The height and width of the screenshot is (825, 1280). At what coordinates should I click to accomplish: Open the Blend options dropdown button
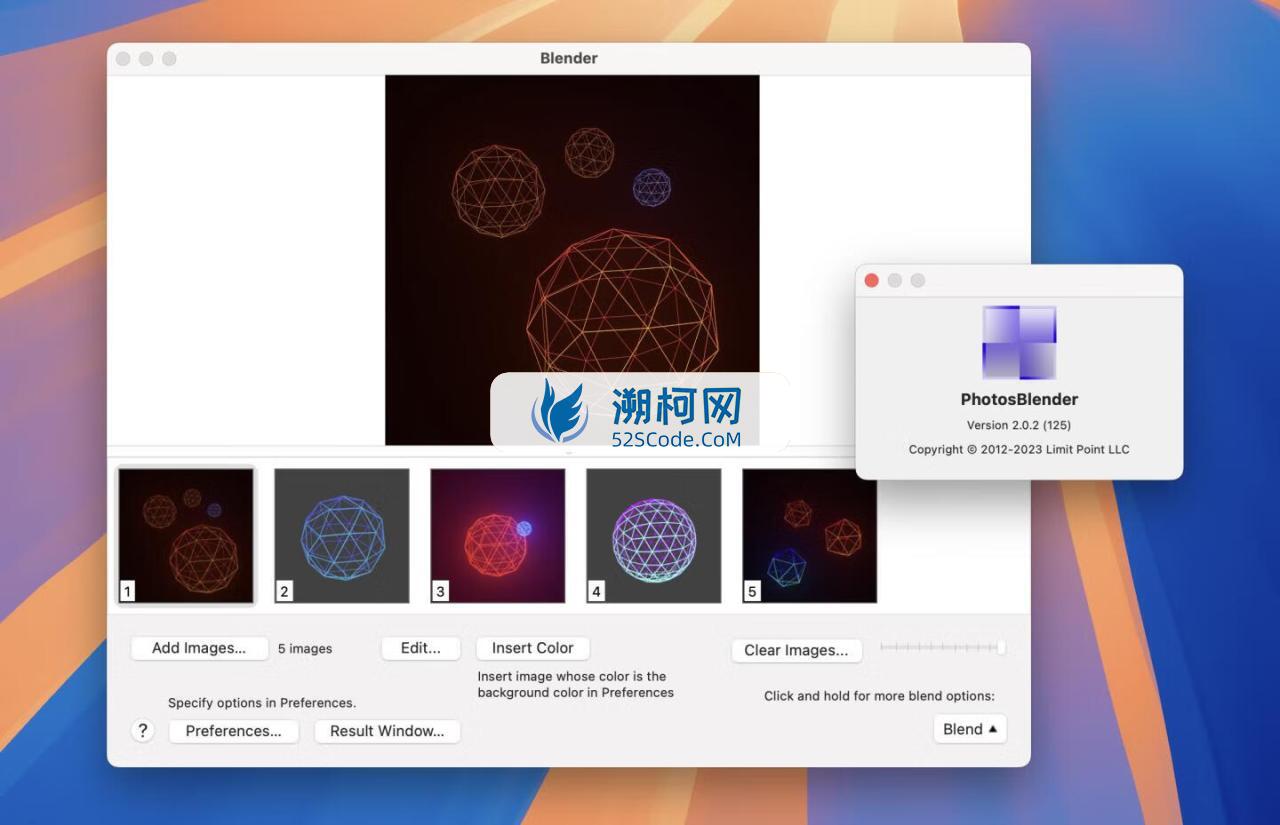tap(970, 729)
